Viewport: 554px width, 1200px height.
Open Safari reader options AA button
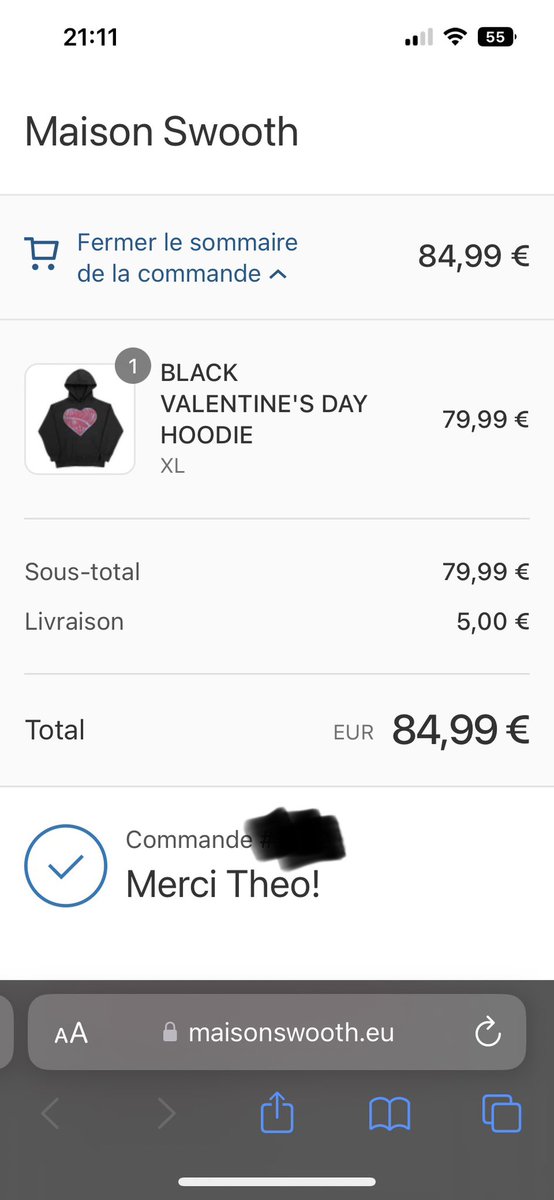[71, 1033]
